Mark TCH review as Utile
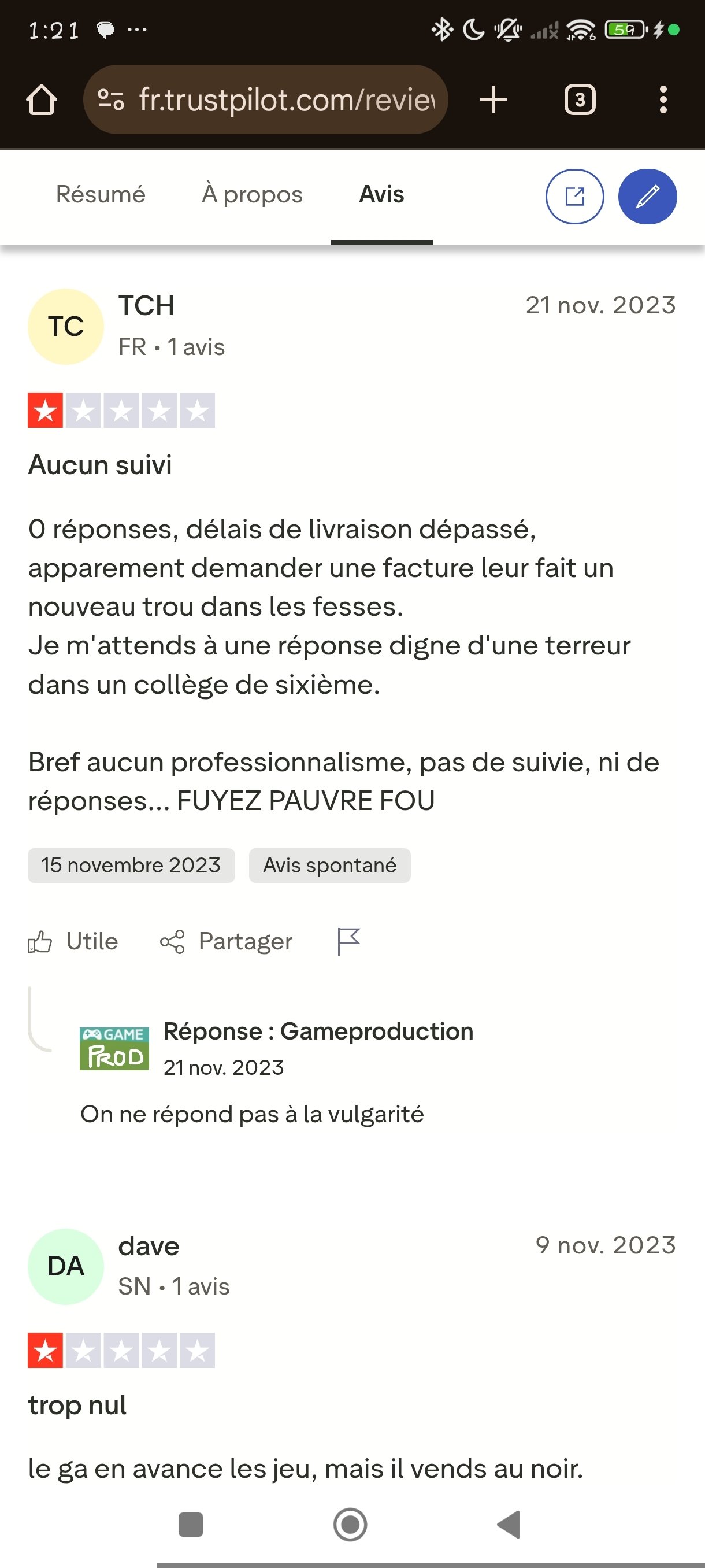The height and width of the screenshot is (1568, 705). (x=73, y=942)
